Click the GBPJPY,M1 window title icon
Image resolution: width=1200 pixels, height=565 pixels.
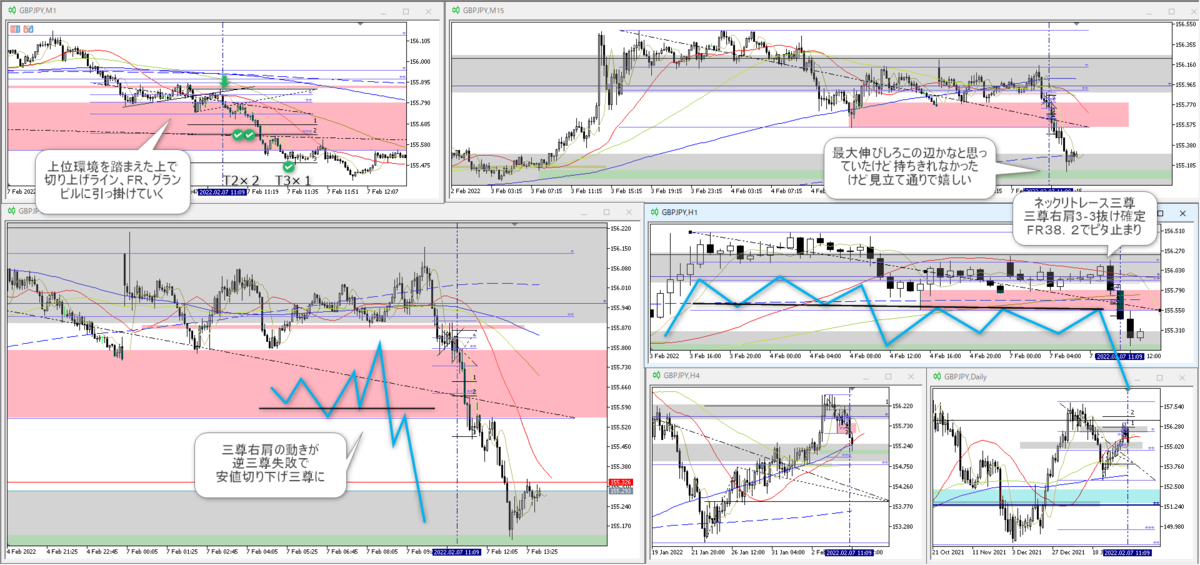click(11, 8)
